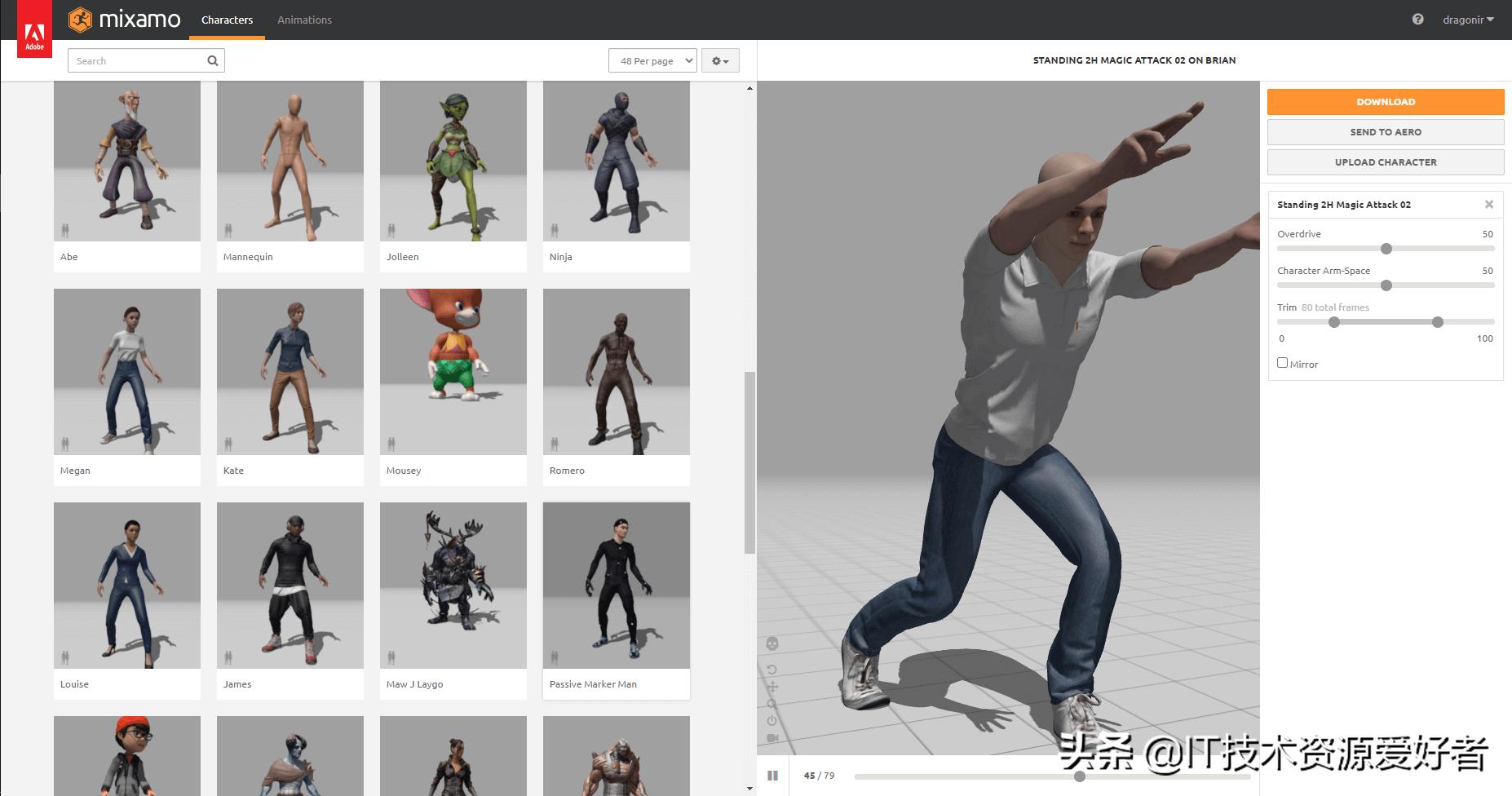1512x796 pixels.
Task: Click the Overdrive slider handle
Action: 1386,249
